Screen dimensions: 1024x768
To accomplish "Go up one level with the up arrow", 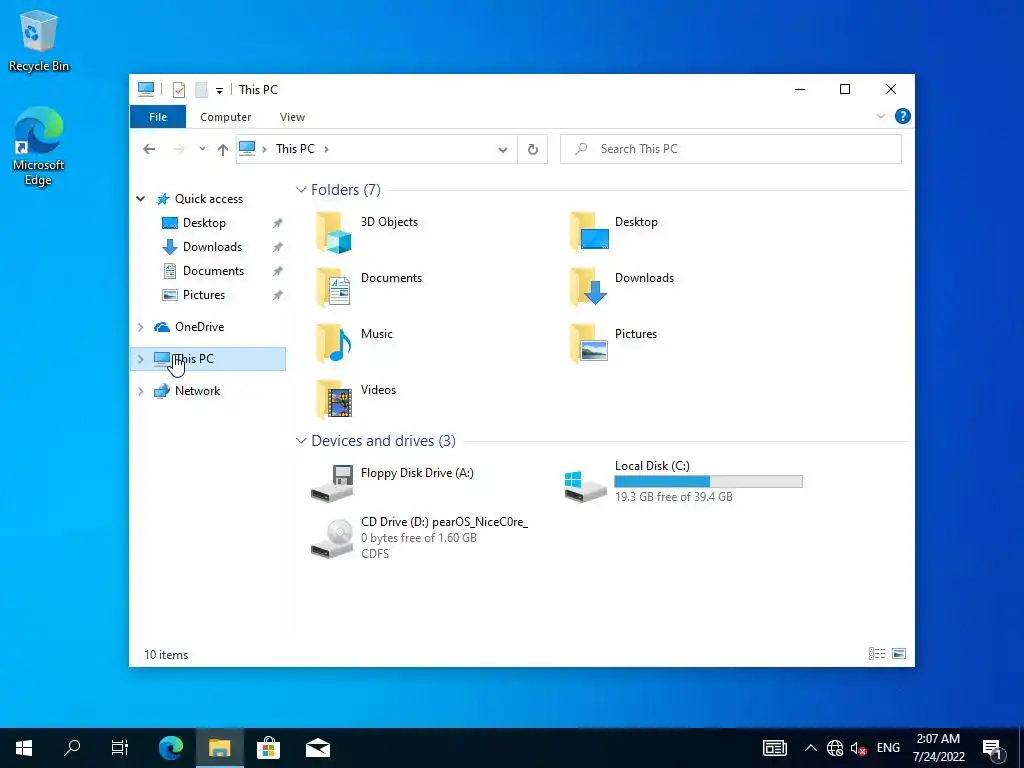I will coord(223,150).
